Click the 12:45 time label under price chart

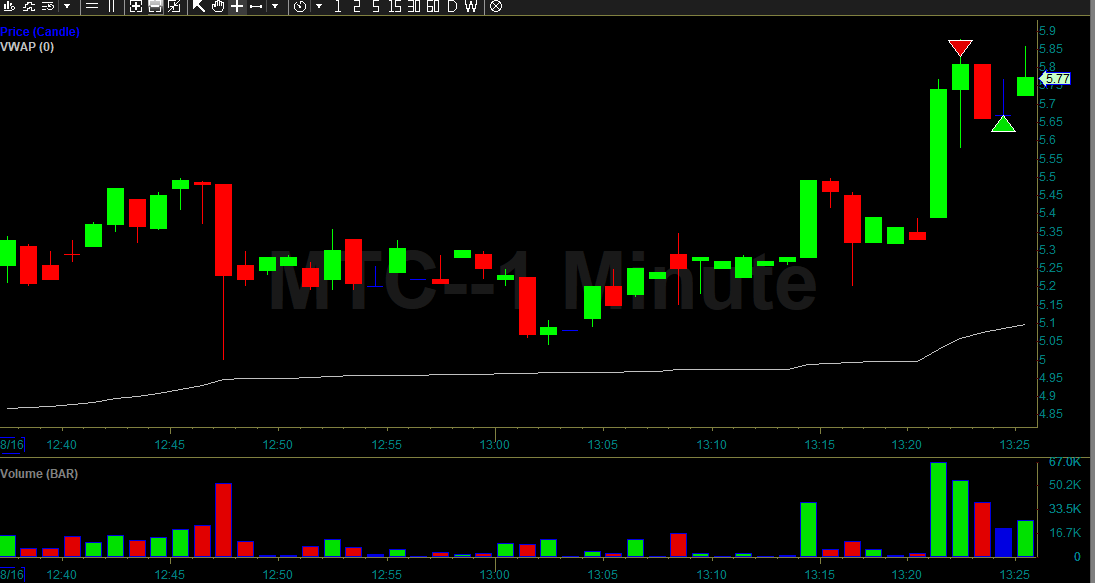[170, 444]
